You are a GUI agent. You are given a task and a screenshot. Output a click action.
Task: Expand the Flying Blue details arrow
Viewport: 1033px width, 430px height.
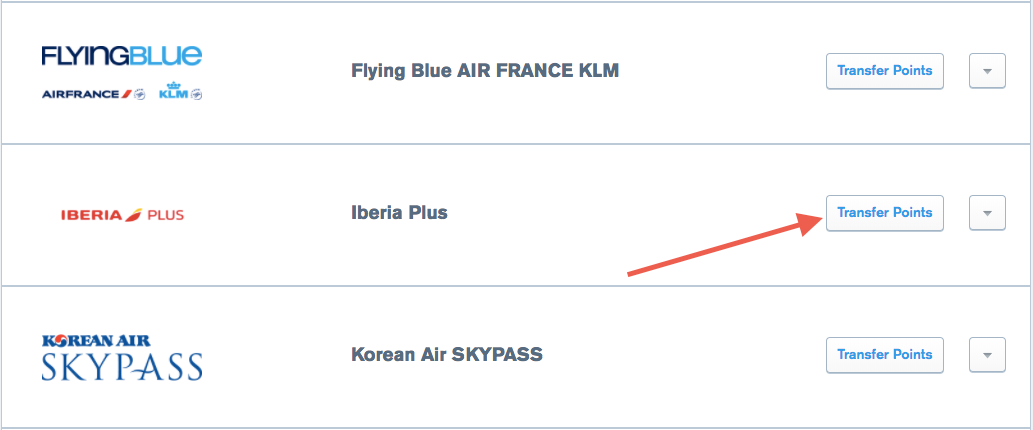[x=987, y=71]
